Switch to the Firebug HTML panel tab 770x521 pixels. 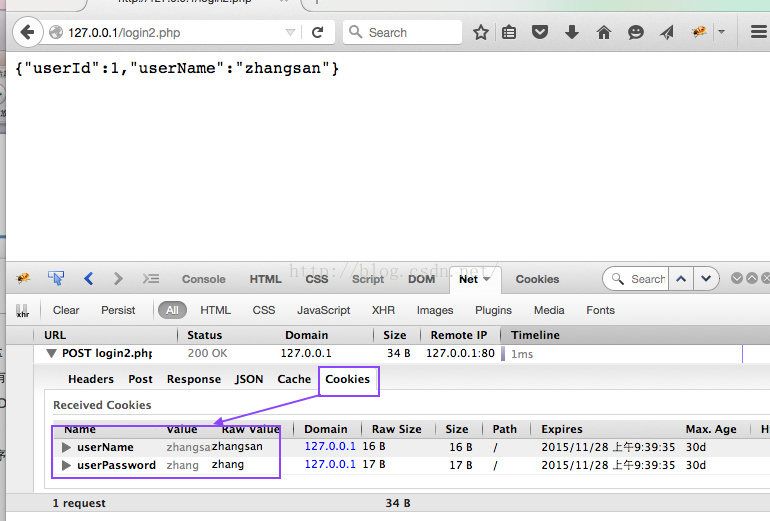pyautogui.click(x=265, y=279)
